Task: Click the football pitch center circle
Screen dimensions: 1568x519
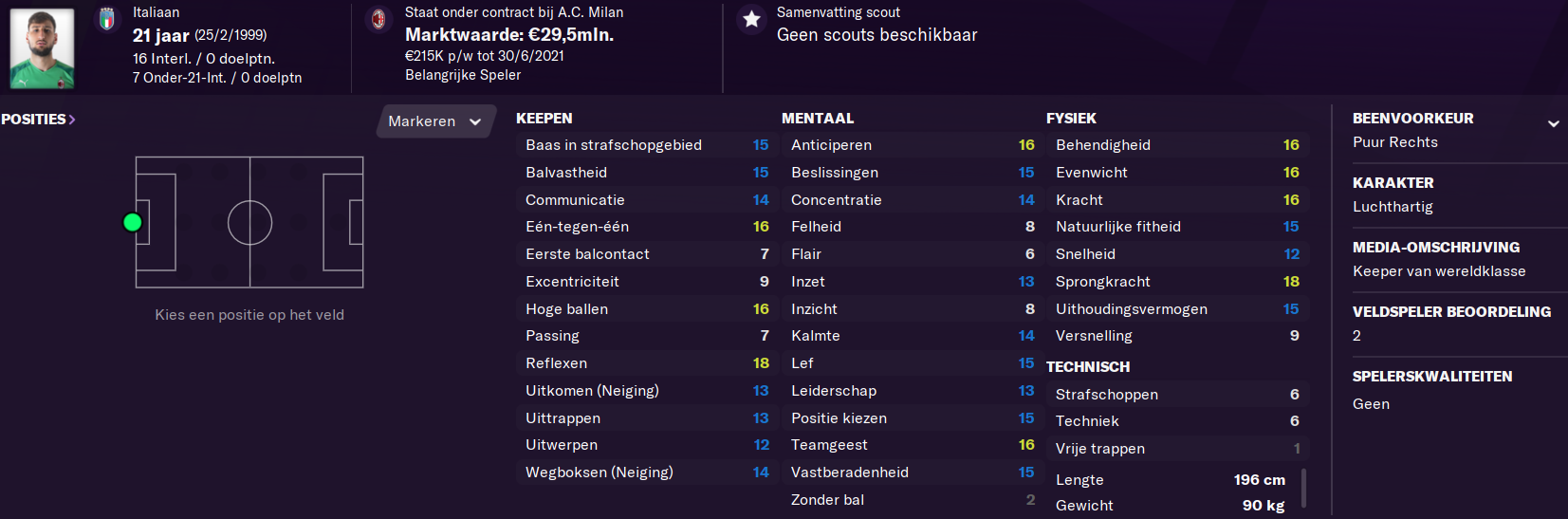Action: coord(249,223)
